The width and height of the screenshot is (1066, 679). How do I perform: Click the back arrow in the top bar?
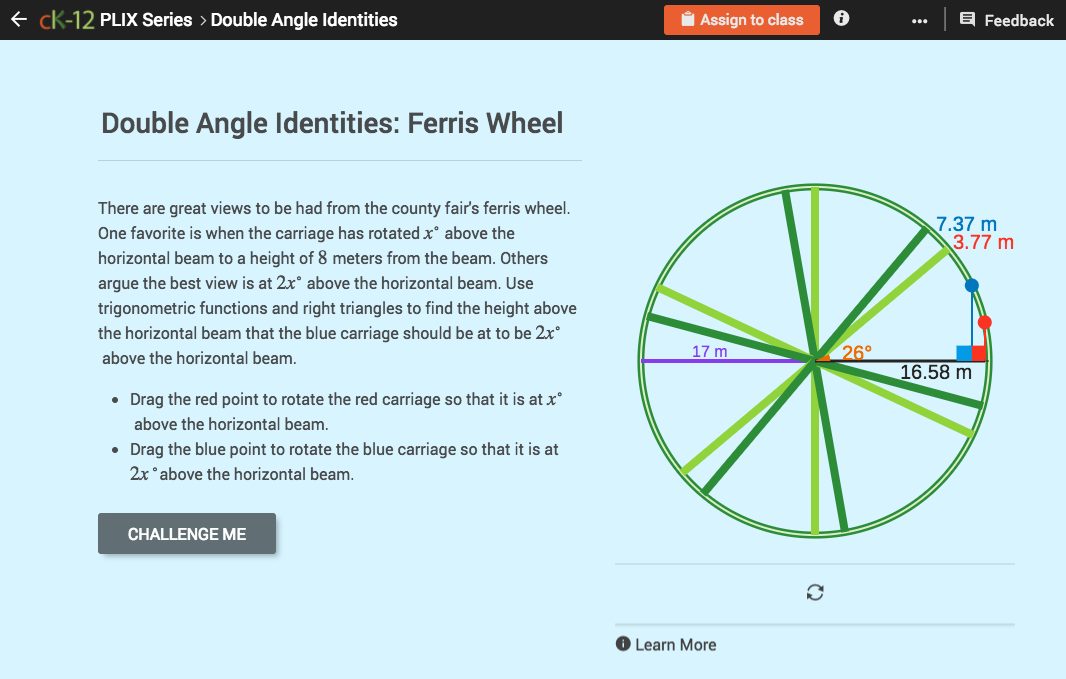coord(18,19)
